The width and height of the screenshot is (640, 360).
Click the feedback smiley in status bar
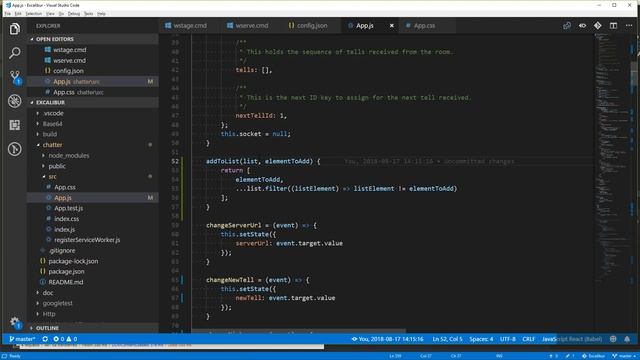click(613, 339)
